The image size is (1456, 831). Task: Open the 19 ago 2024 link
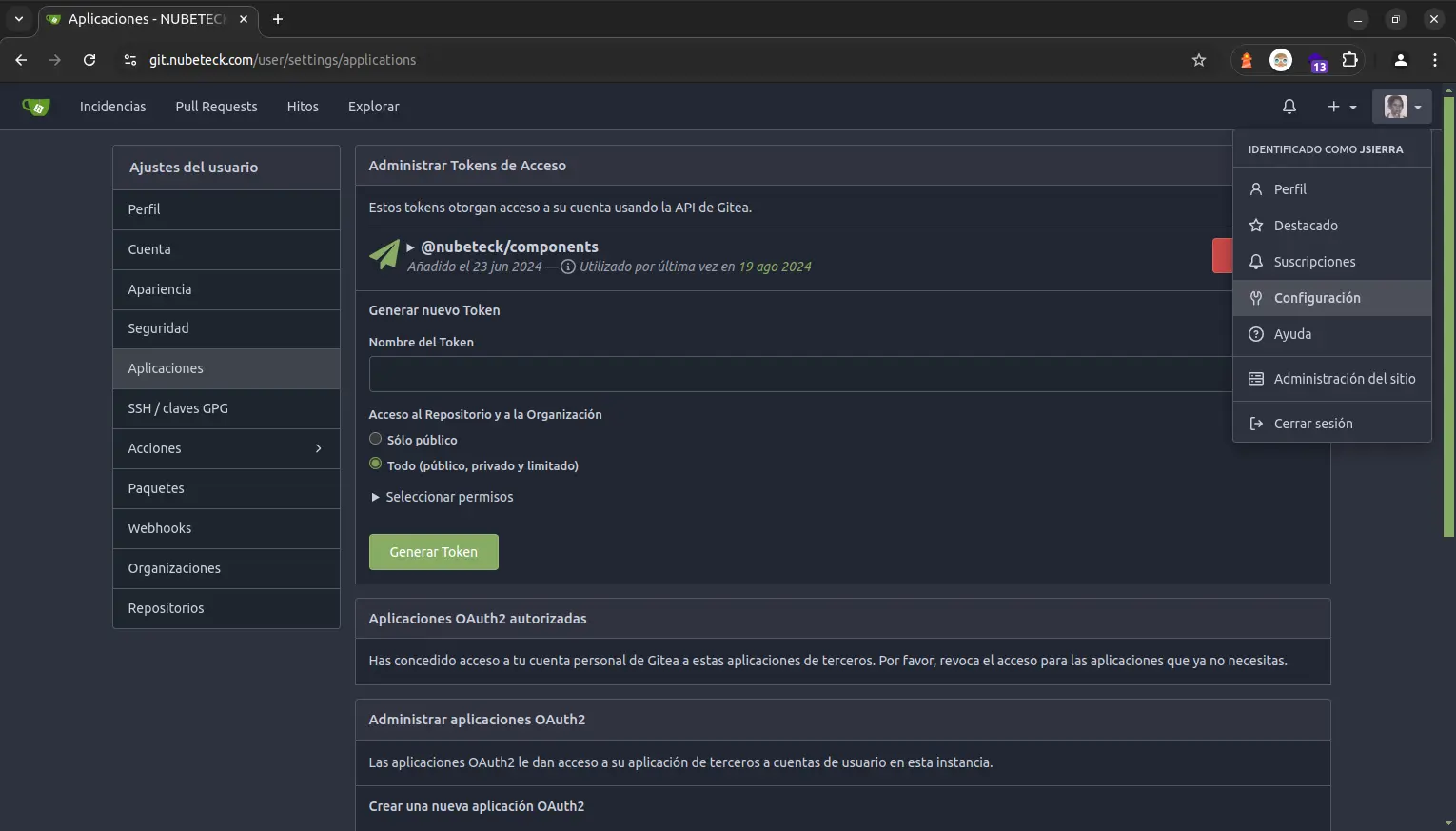point(773,267)
